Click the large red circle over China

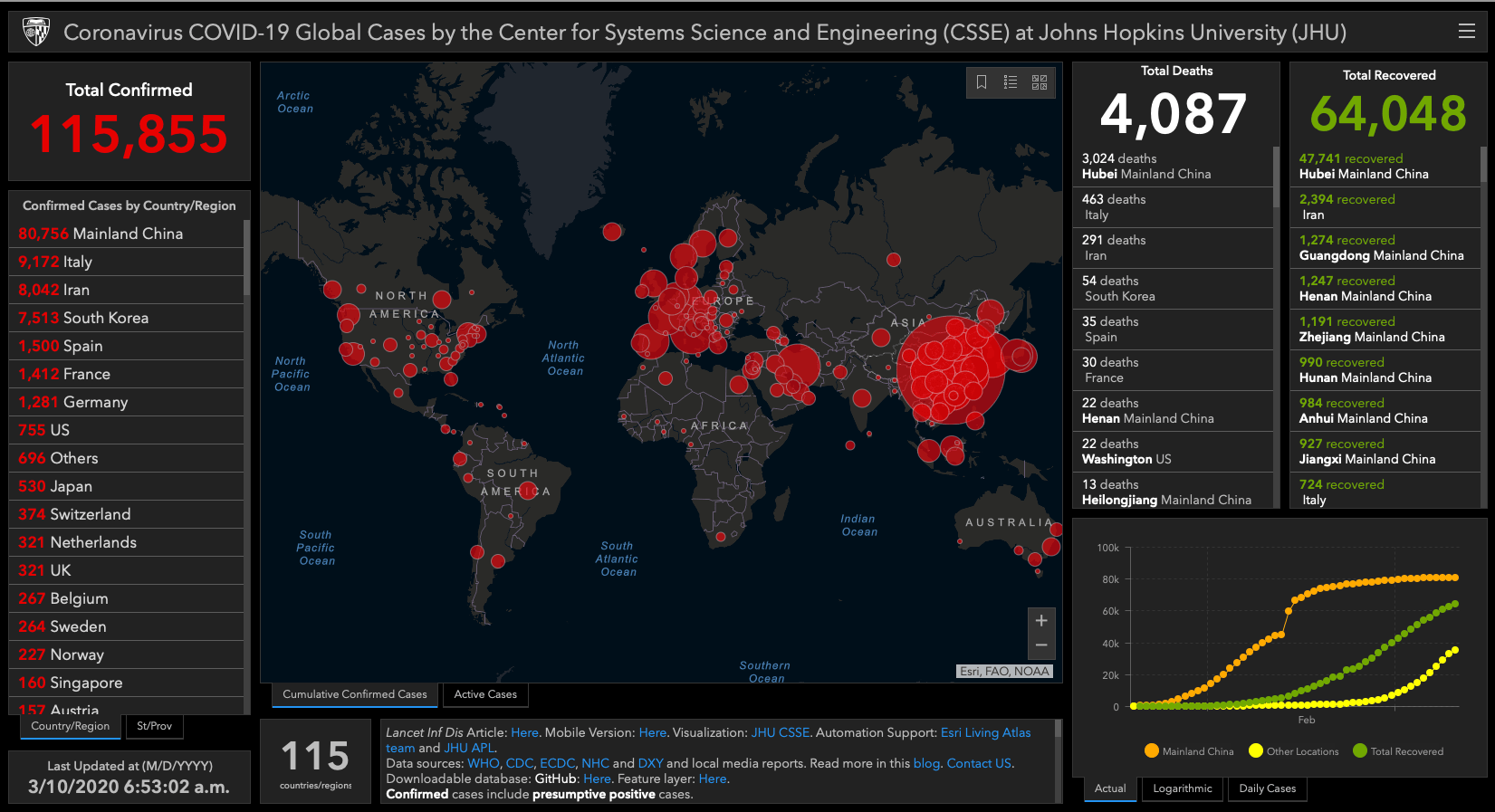[951, 369]
